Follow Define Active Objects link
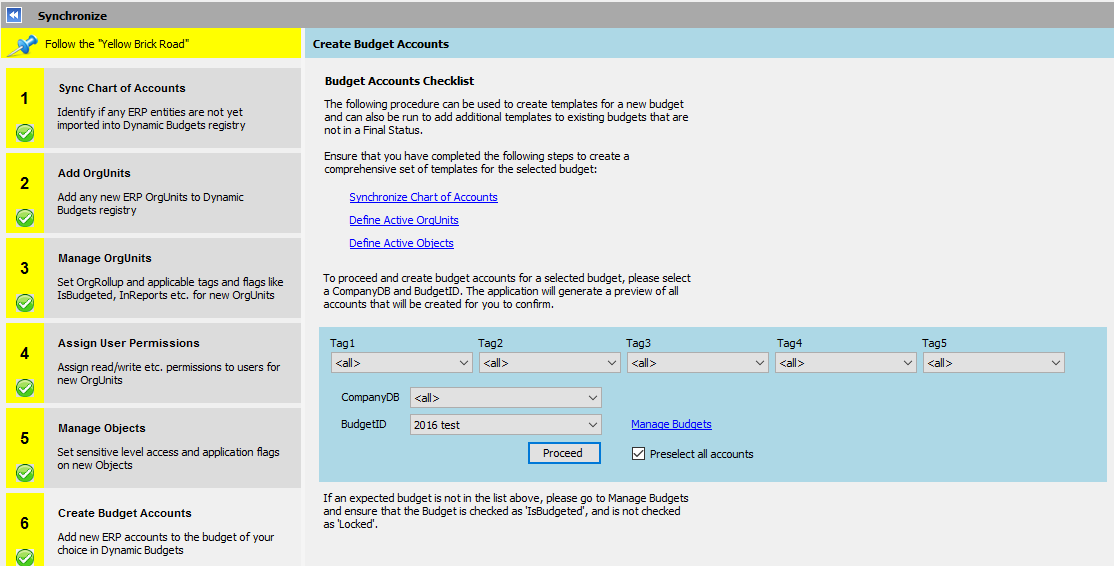This screenshot has height=566, width=1114. click(x=401, y=243)
